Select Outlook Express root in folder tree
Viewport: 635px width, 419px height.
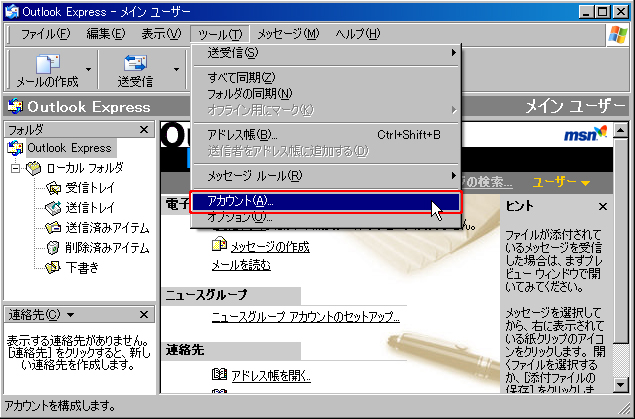pos(69,148)
